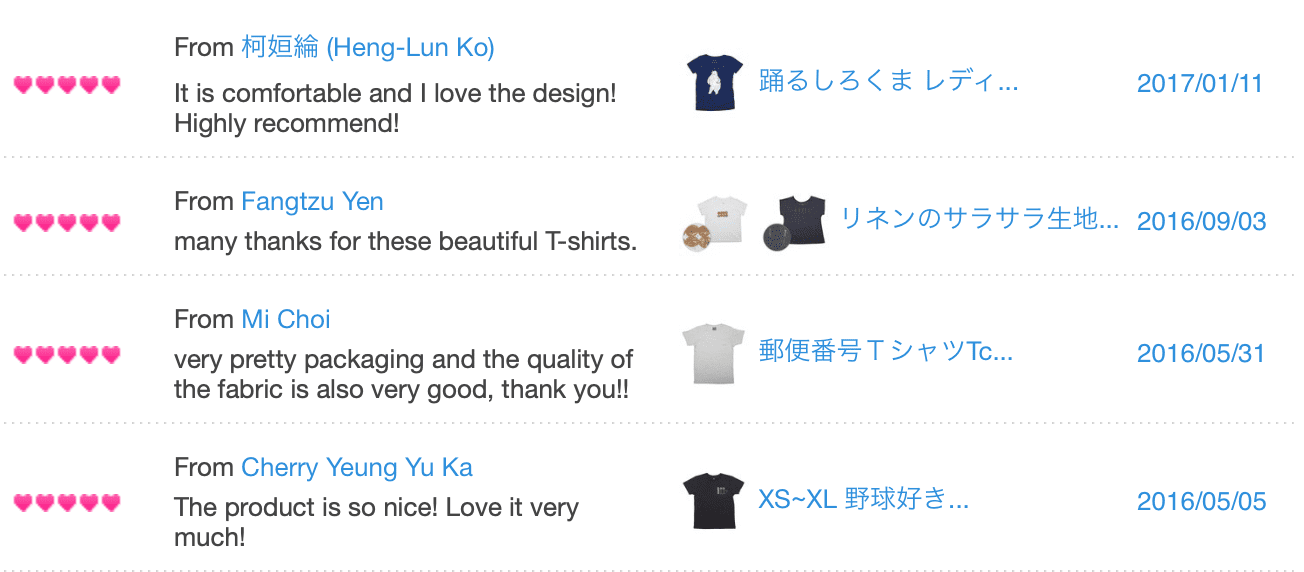Go to Cherry Yeung Yu Ka's profile
Viewport: 1304px width, 572px height.
[357, 467]
